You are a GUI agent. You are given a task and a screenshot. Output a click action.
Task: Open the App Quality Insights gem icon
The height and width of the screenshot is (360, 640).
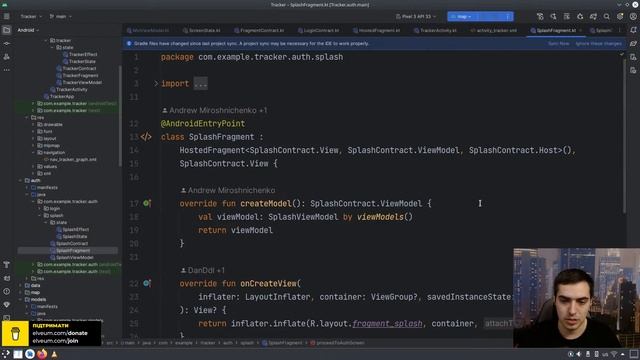pyautogui.click(x=7, y=305)
